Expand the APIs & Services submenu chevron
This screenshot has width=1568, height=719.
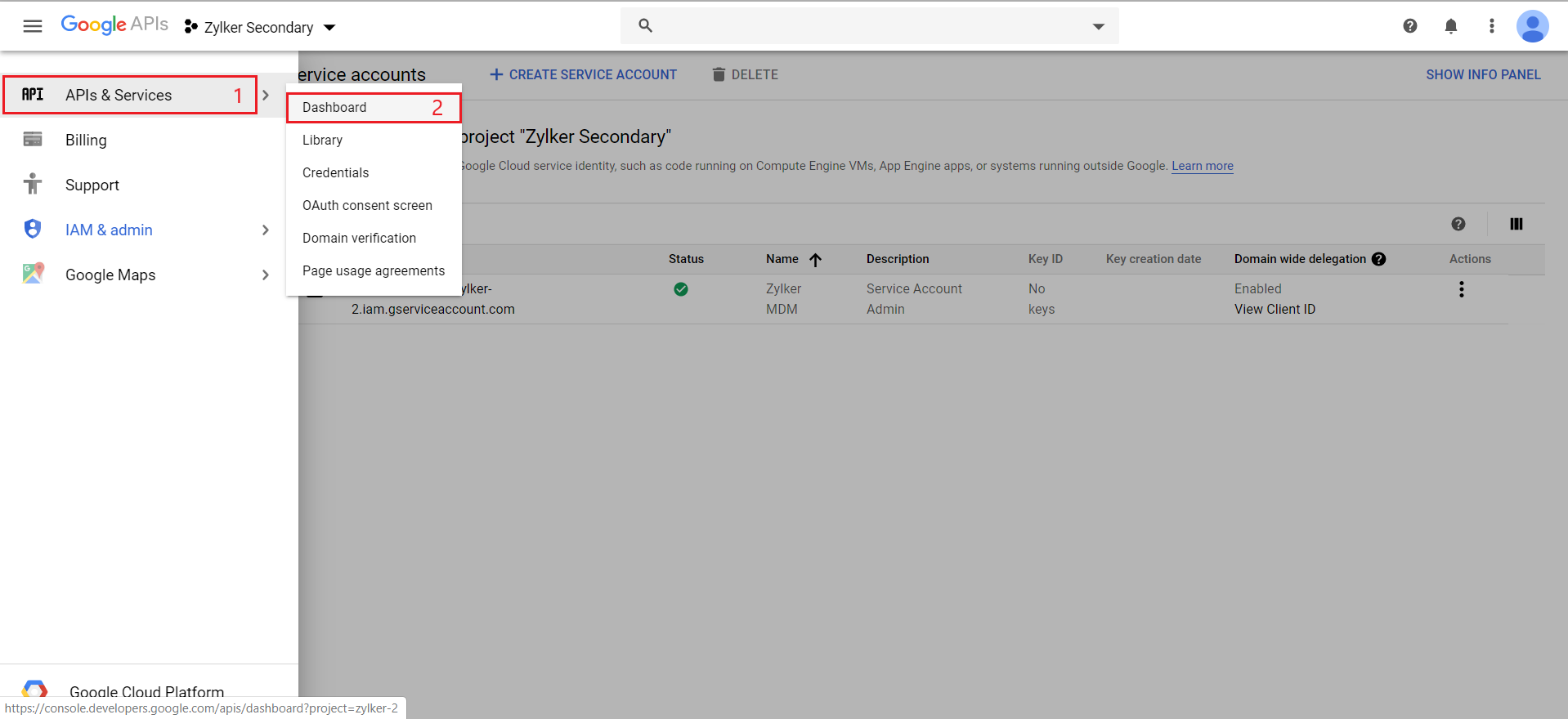pos(266,95)
